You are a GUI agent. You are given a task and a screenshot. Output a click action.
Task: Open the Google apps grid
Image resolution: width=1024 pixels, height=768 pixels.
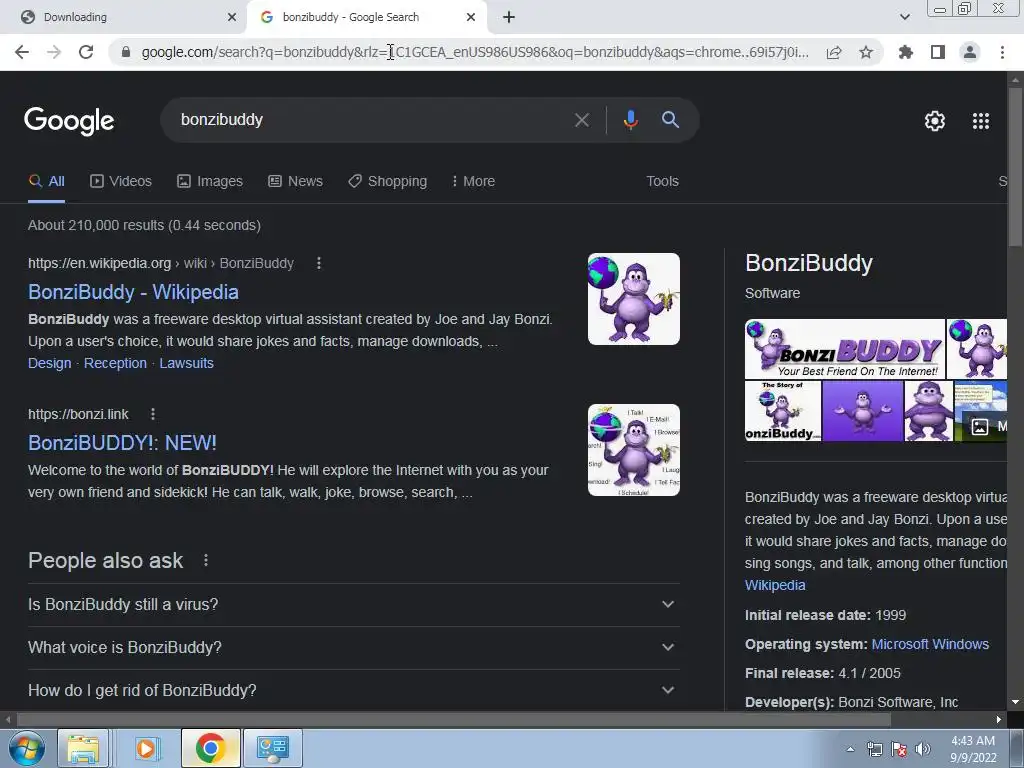coord(981,121)
